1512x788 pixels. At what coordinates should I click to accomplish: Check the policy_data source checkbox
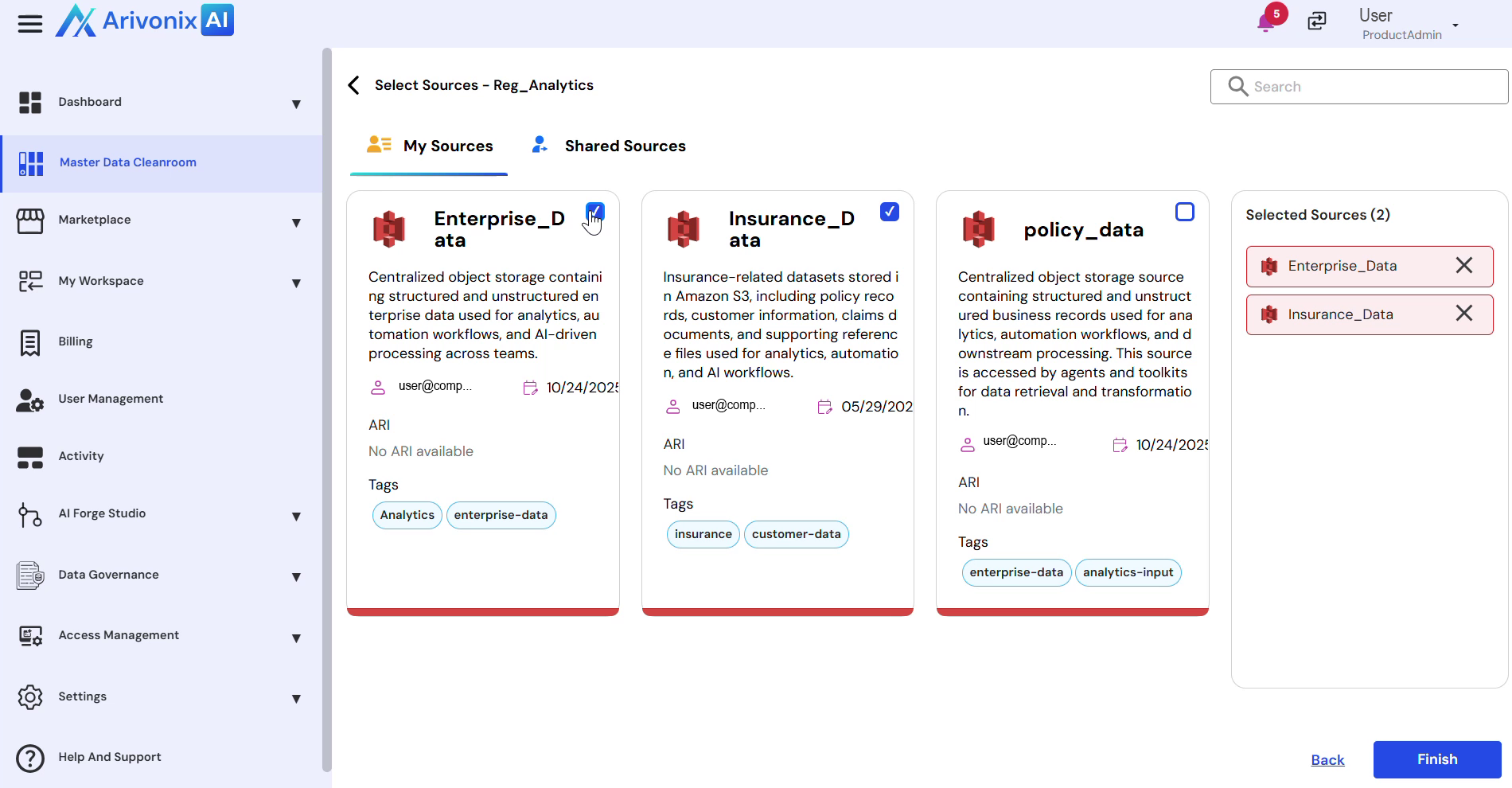coord(1184,212)
